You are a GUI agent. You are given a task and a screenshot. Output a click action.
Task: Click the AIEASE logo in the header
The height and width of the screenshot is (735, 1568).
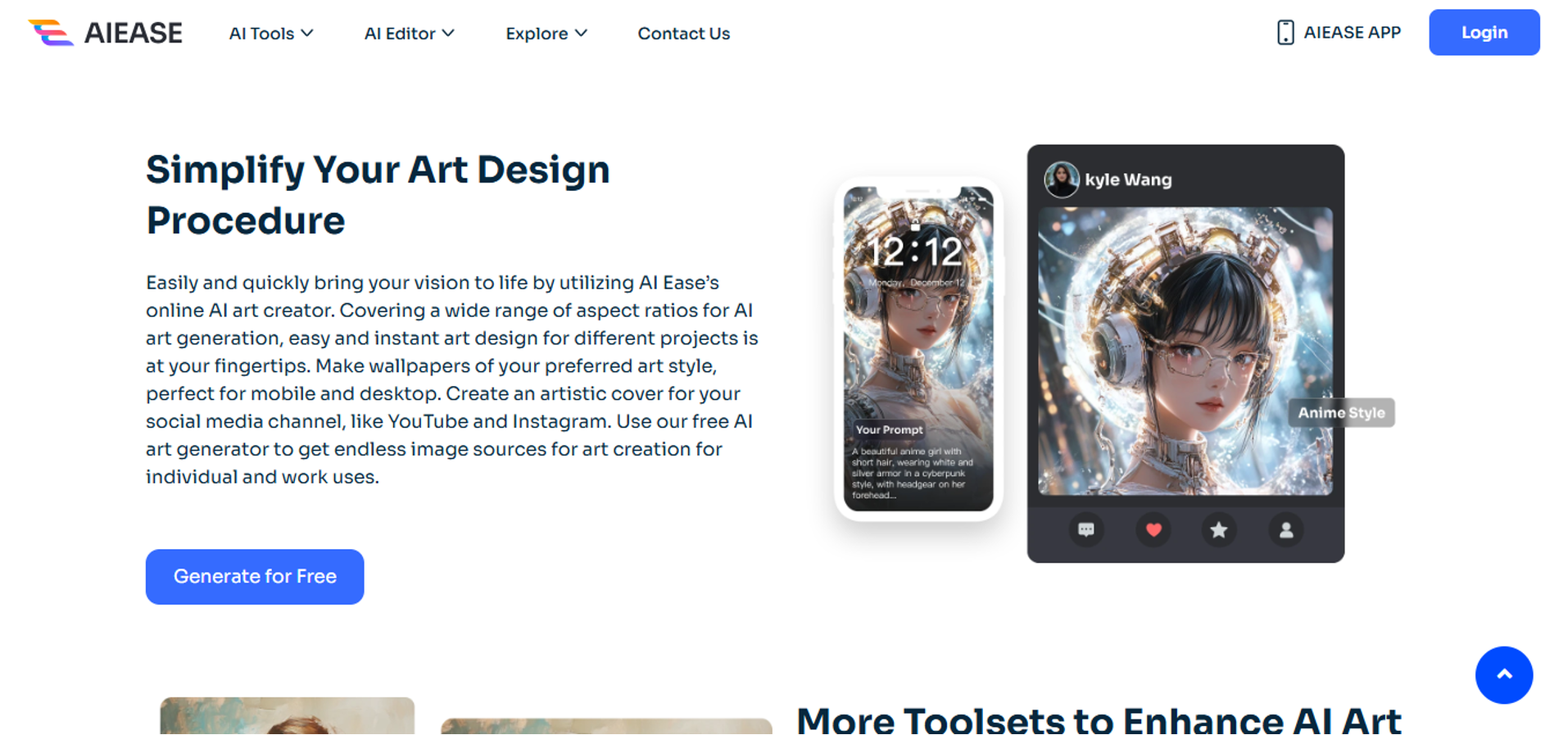[x=106, y=33]
